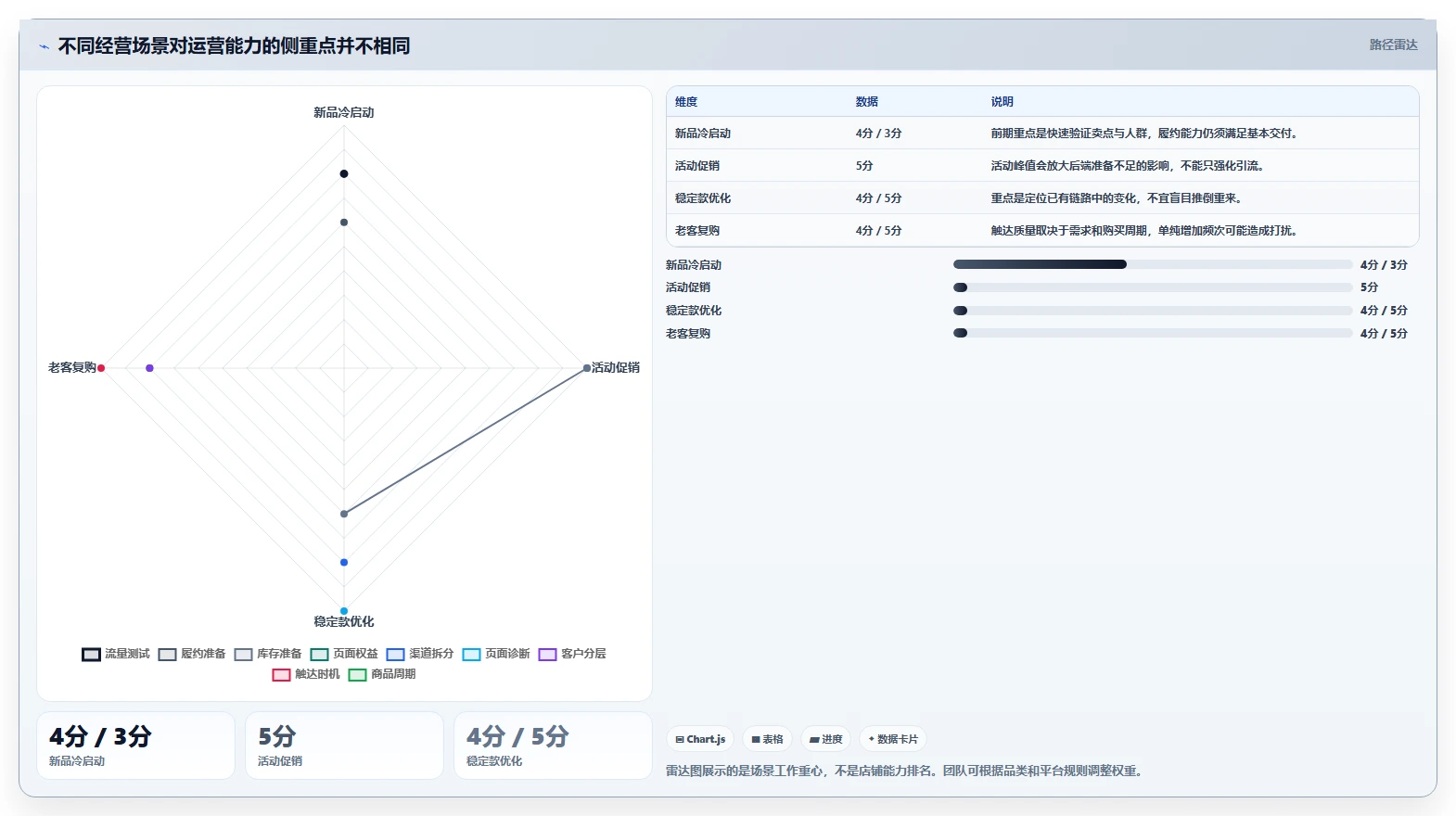The width and height of the screenshot is (1456, 816).
Task: Toggle the 页面权益 legend item
Action: point(344,654)
